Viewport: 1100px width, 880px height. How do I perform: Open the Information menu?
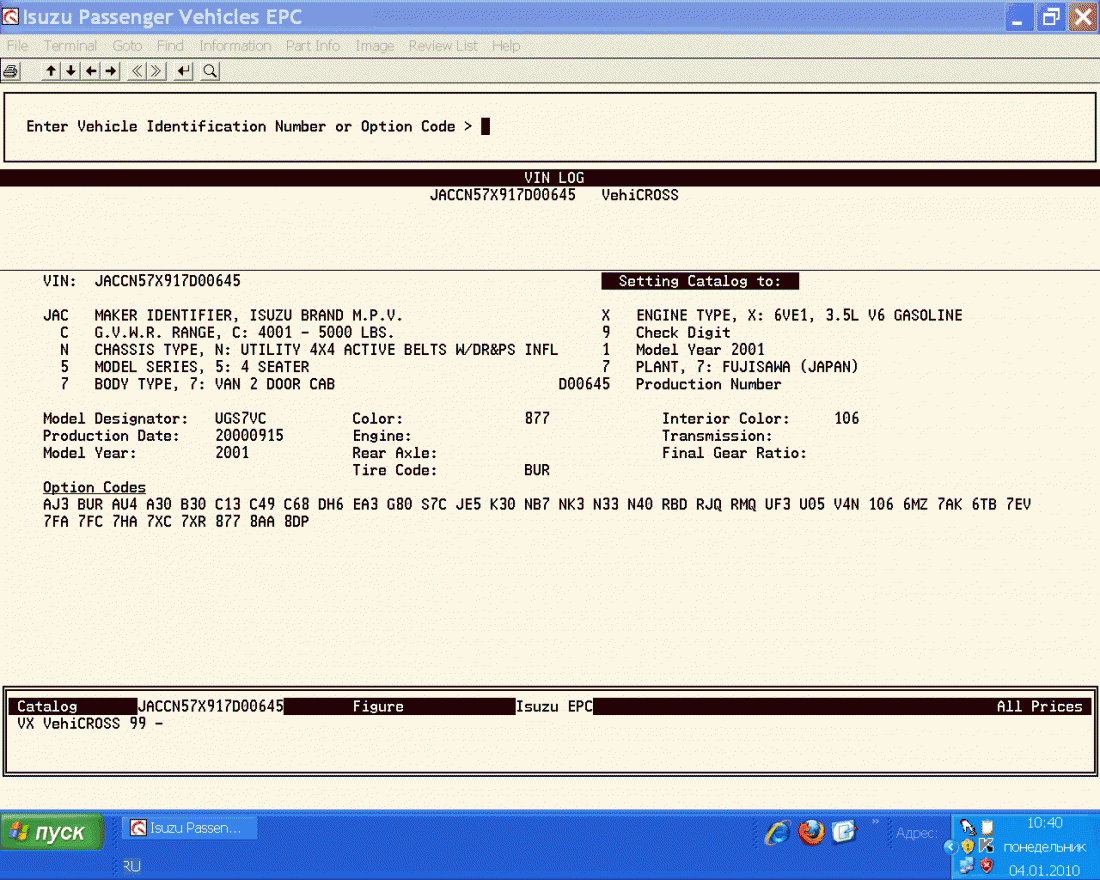pyautogui.click(x=235, y=46)
